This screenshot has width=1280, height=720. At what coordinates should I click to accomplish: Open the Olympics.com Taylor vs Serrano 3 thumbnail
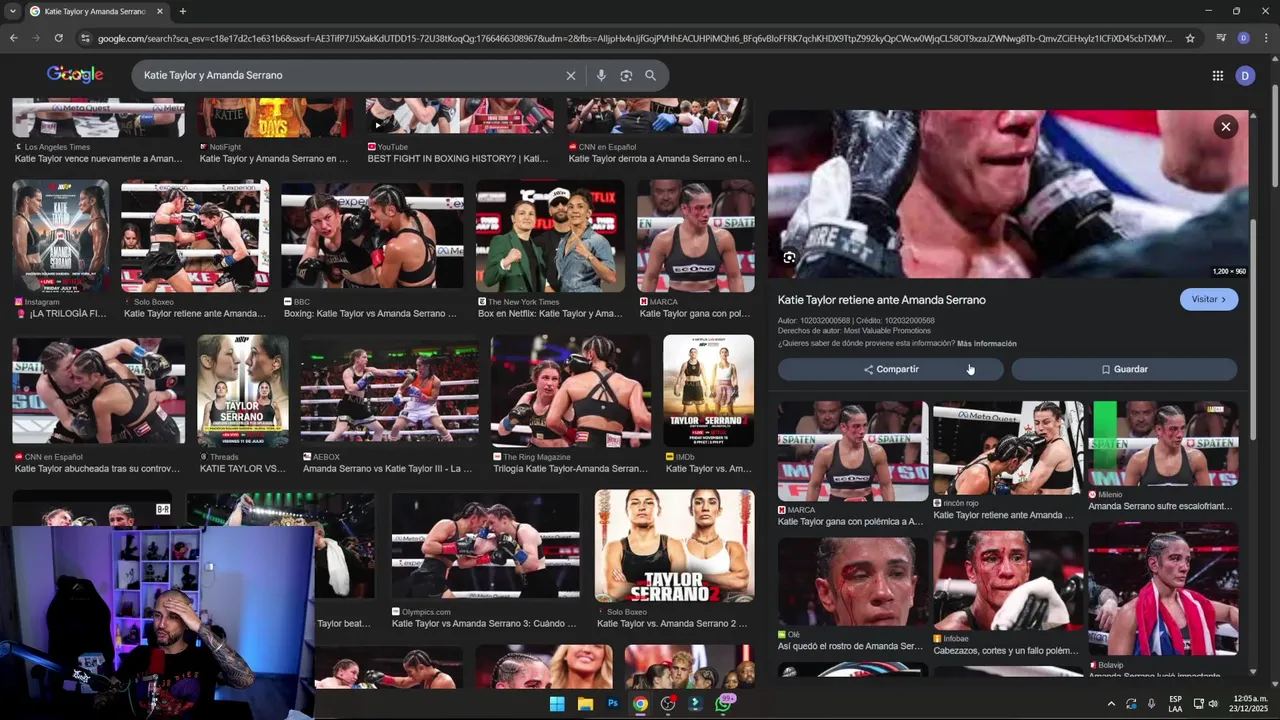coord(485,546)
